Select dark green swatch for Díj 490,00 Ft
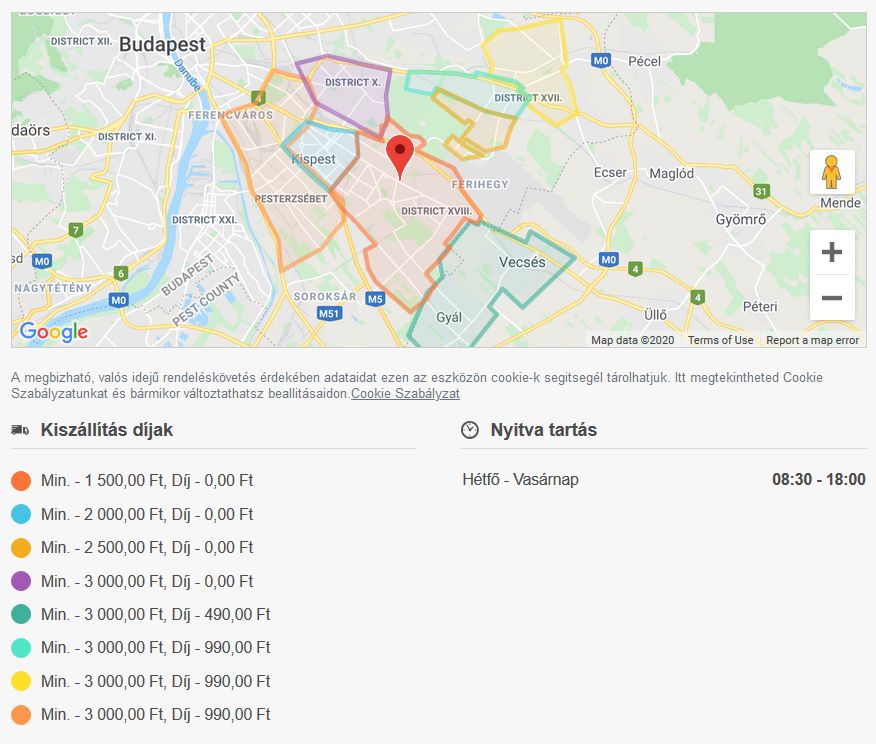 coord(21,614)
